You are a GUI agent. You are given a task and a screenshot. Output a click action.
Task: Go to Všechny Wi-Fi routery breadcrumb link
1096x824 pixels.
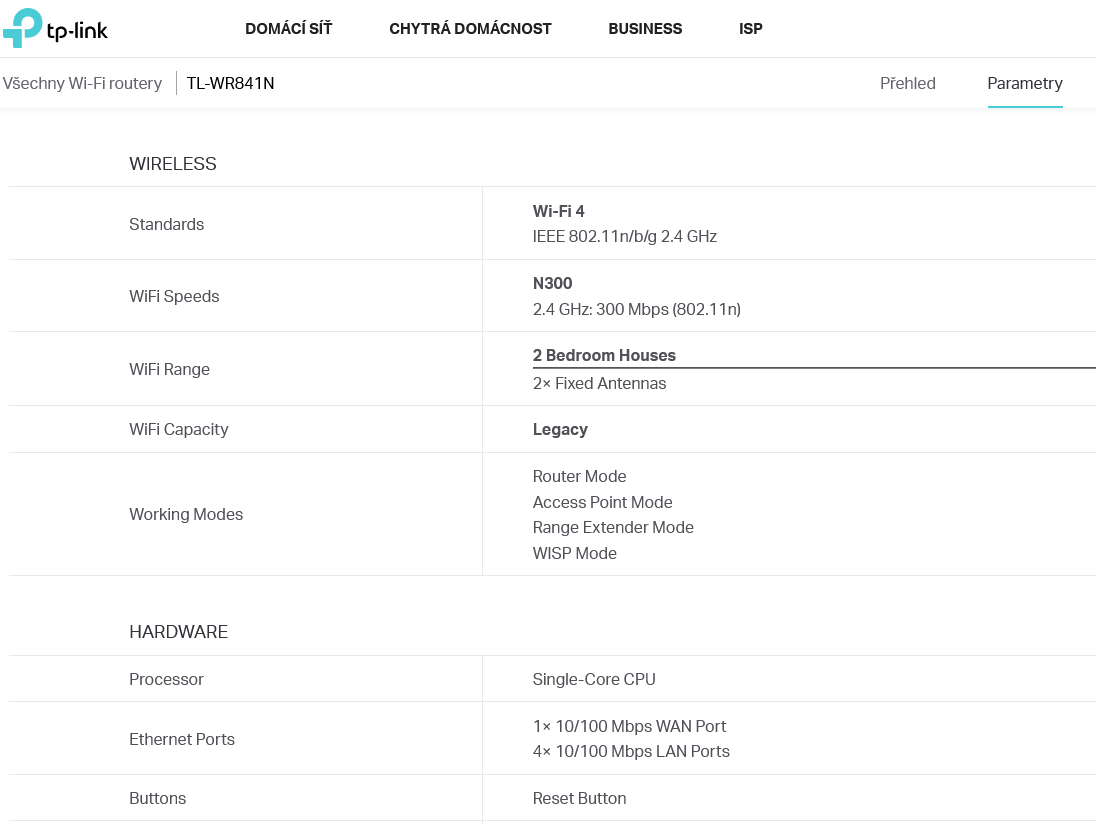point(82,84)
